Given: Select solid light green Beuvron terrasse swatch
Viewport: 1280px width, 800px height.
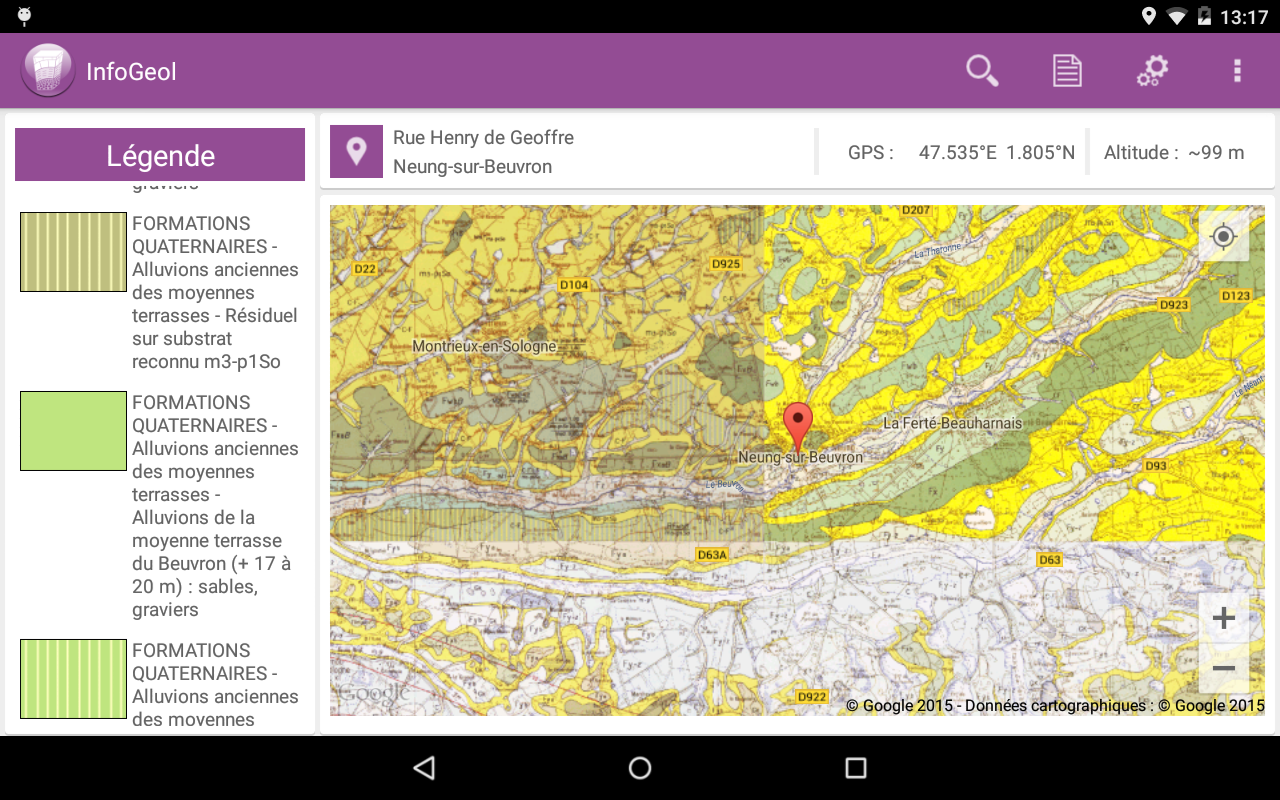Looking at the screenshot, I should pyautogui.click(x=74, y=431).
